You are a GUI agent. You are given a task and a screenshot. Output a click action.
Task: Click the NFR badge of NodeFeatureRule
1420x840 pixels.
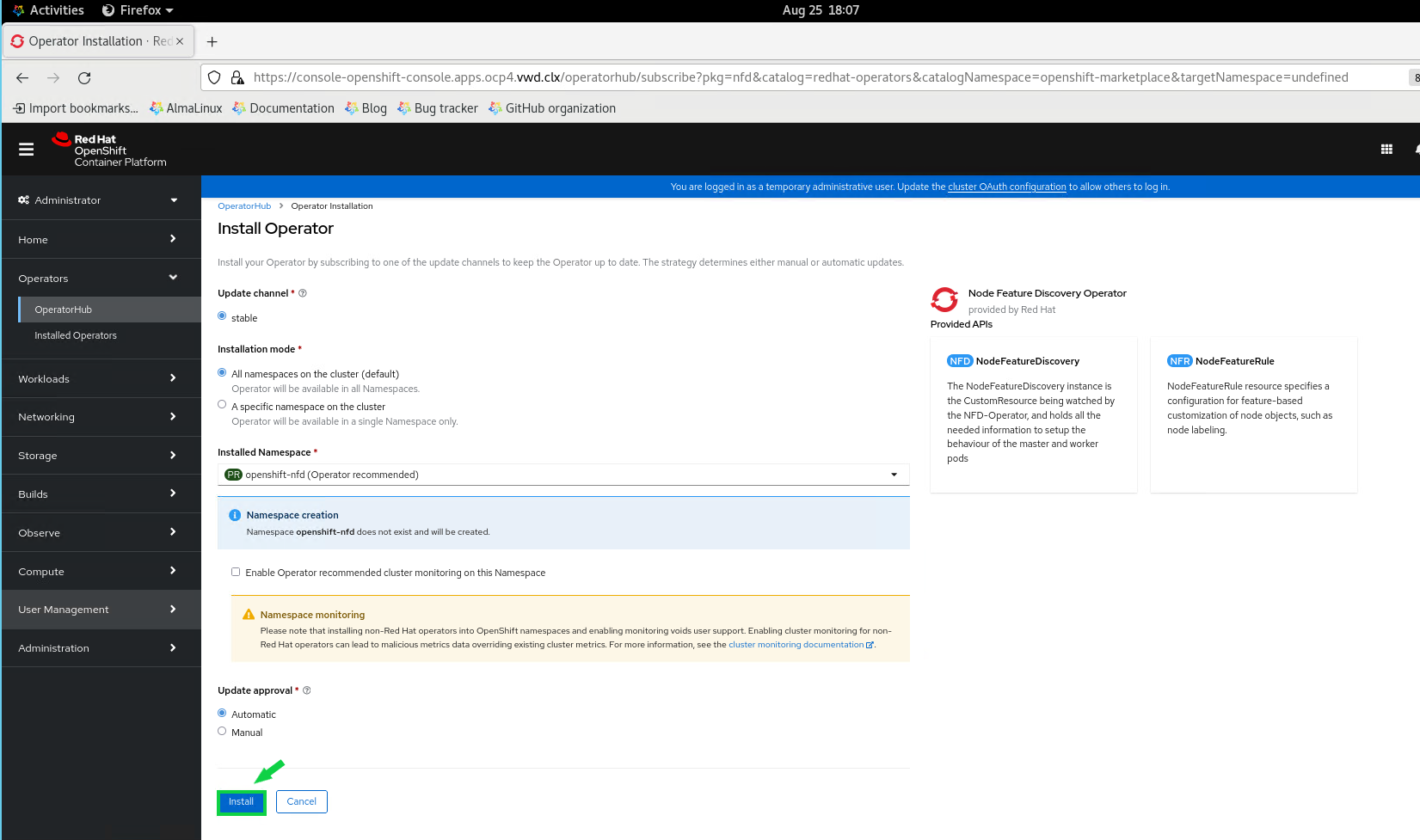coord(1180,361)
